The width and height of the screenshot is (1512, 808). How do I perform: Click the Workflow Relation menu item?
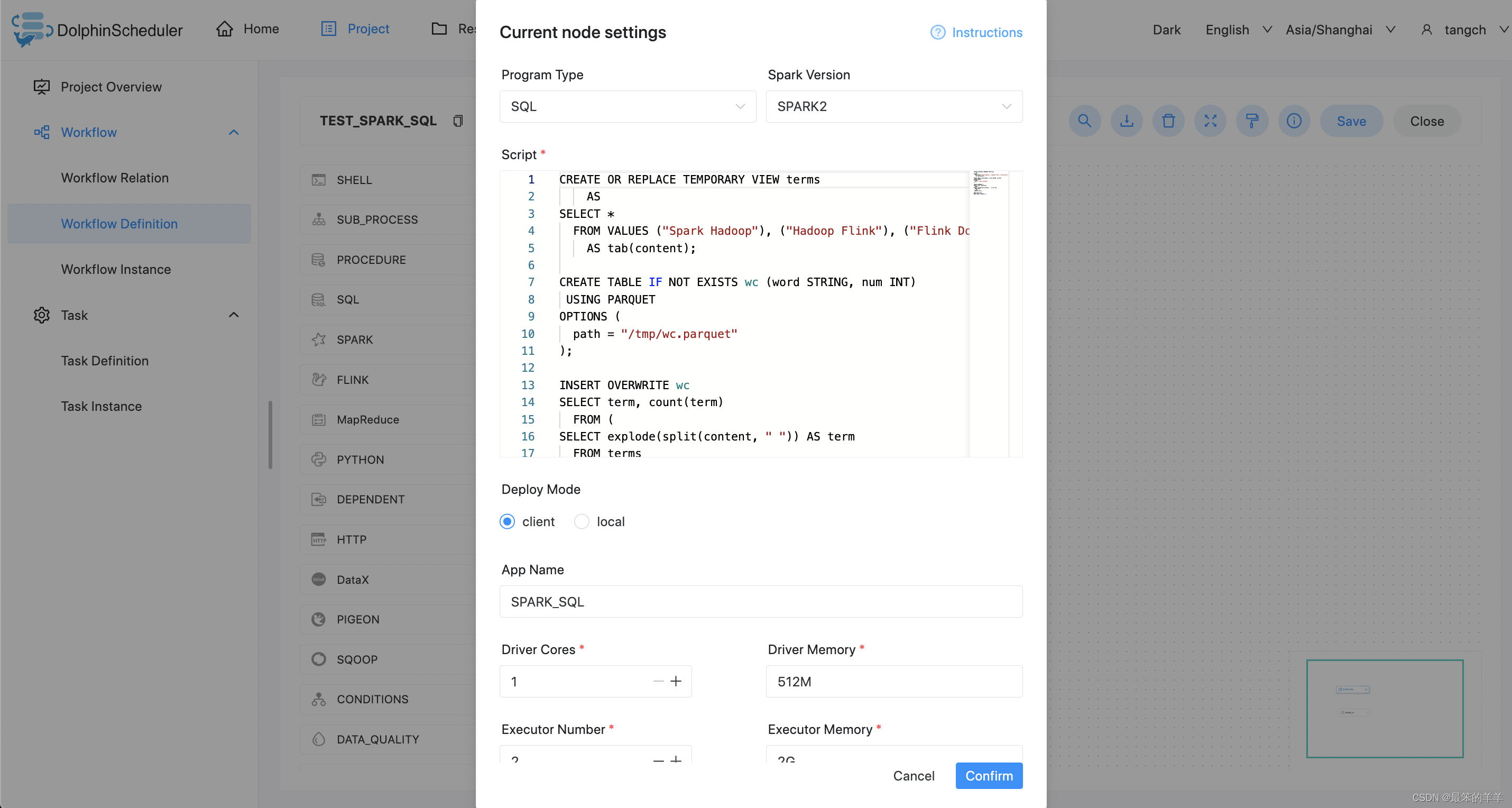115,177
